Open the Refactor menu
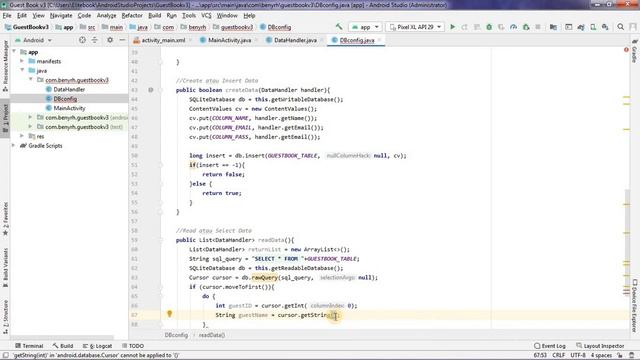The image size is (640, 360). [x=132, y=16]
